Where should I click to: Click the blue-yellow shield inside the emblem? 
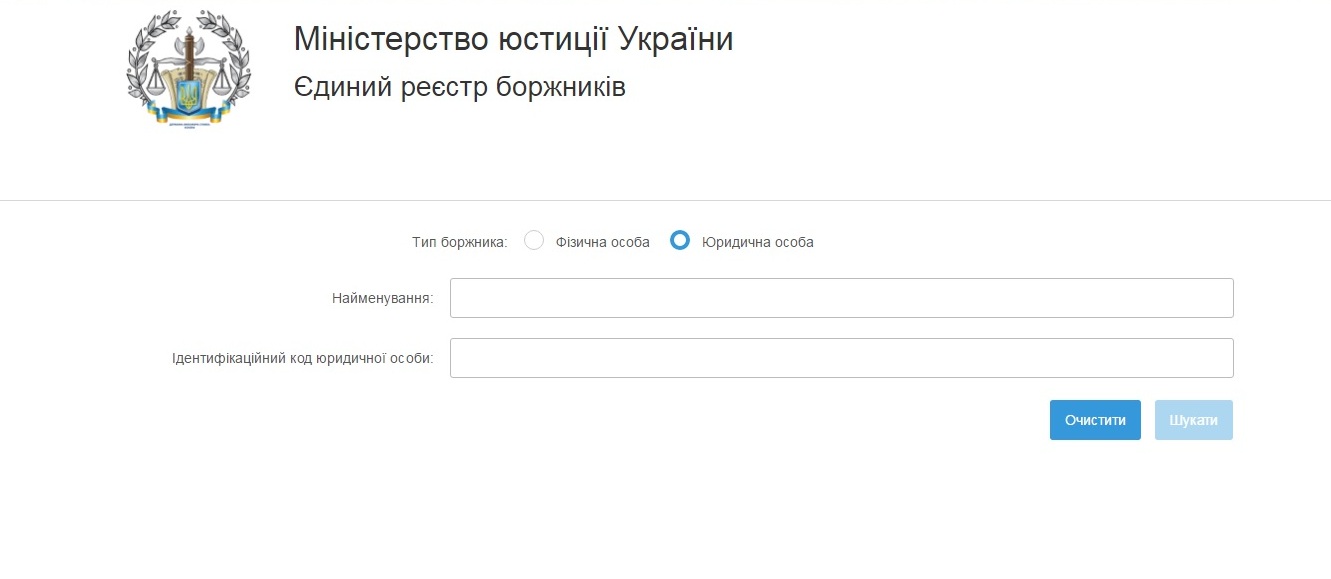(x=189, y=95)
